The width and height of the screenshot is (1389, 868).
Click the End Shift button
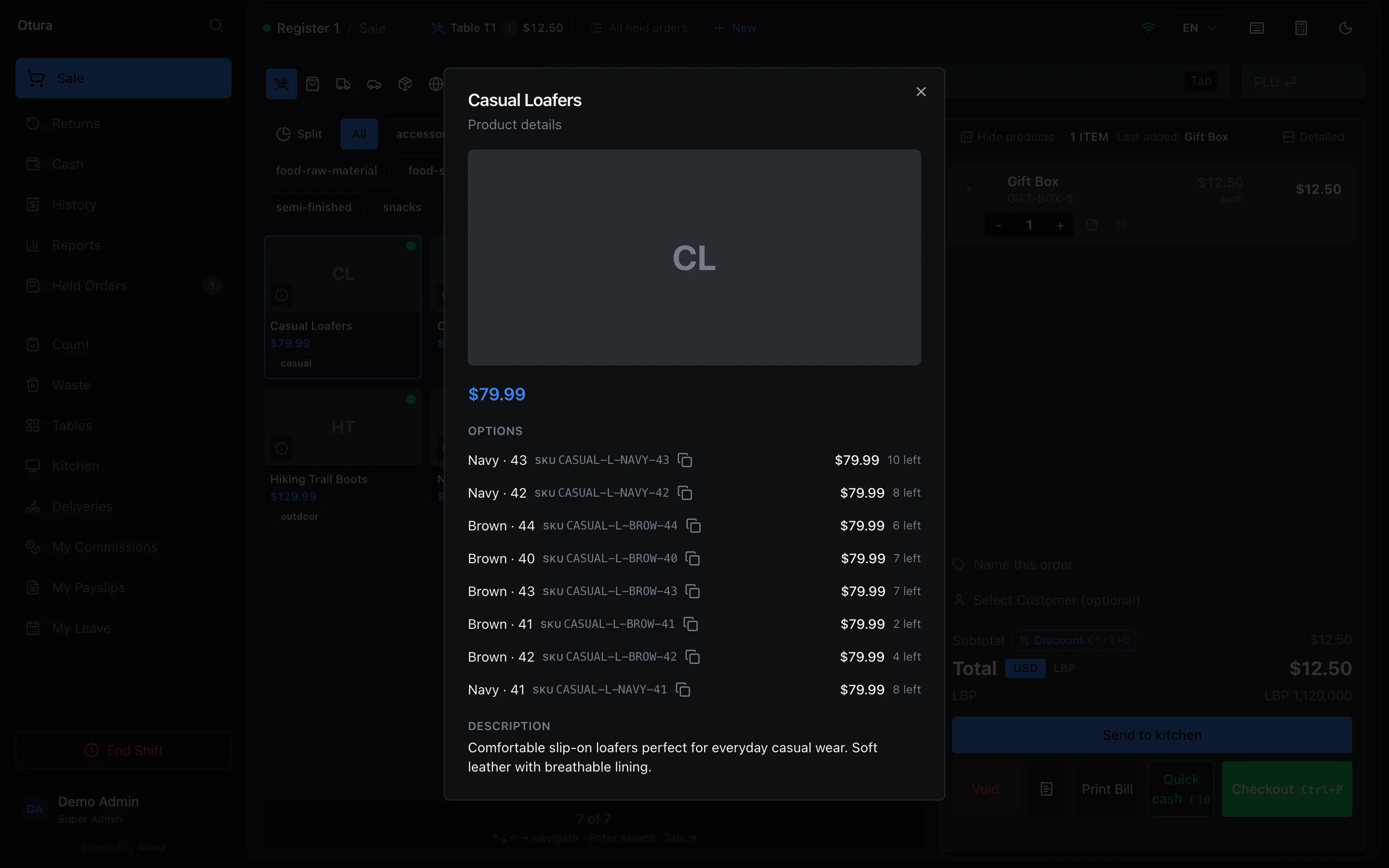point(123,750)
